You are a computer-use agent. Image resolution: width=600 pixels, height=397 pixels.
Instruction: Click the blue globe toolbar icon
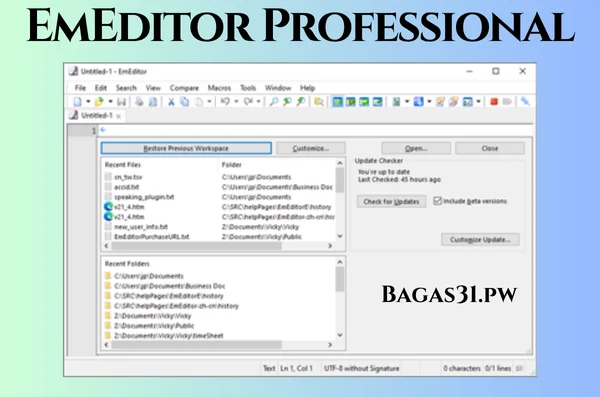click(x=419, y=101)
